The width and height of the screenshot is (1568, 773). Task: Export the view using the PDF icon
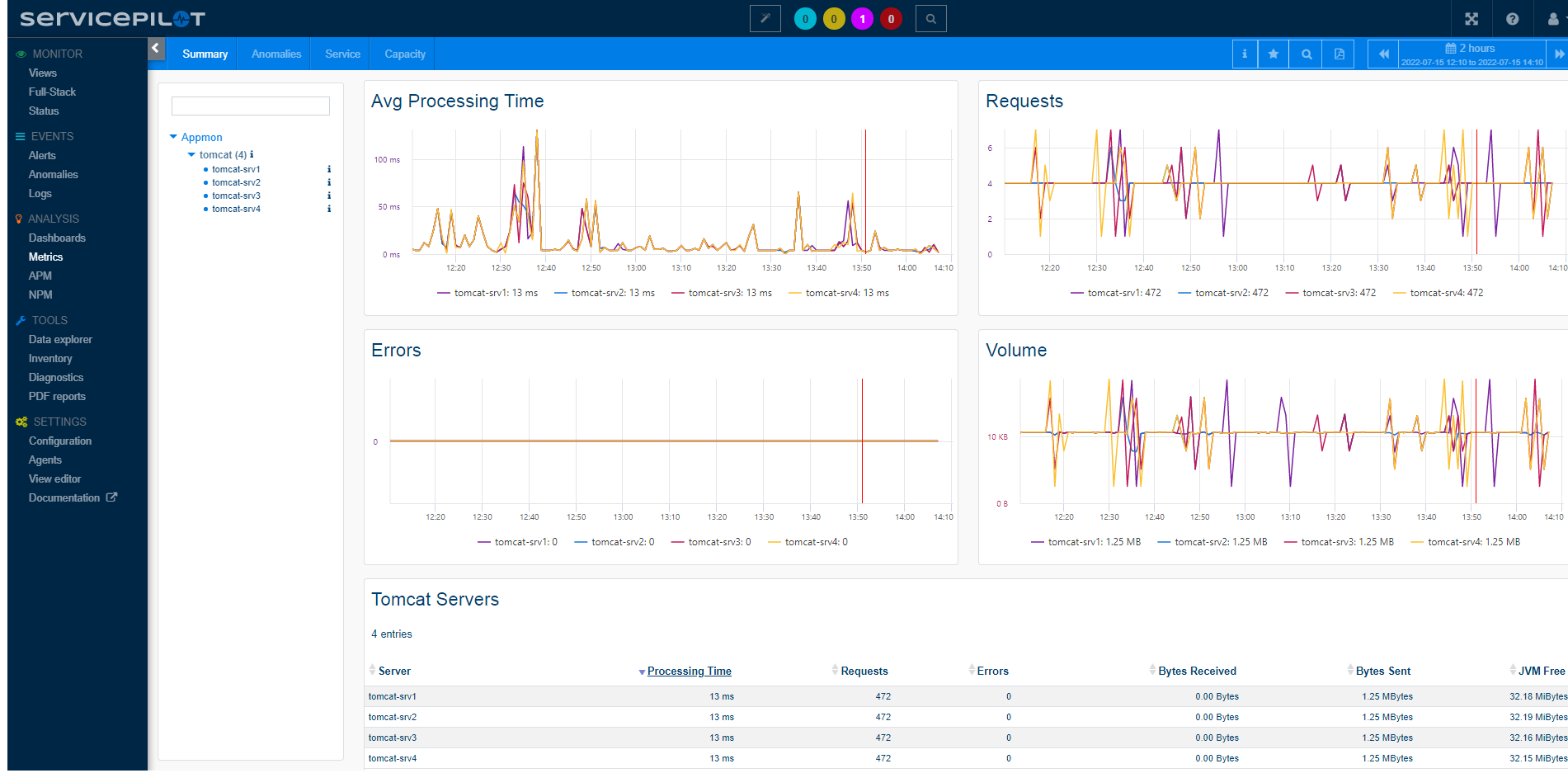[1339, 54]
